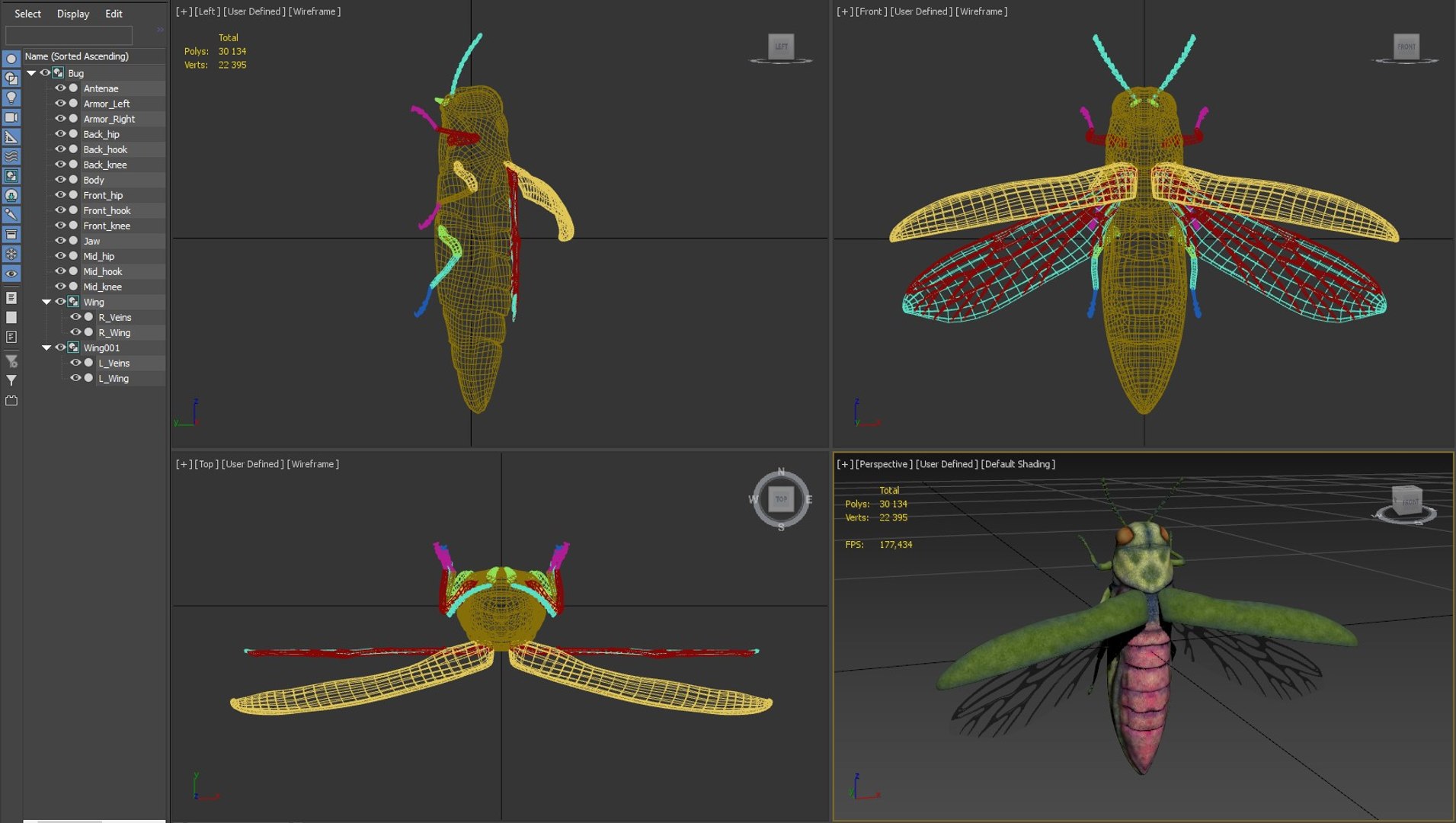The height and width of the screenshot is (823, 1456).
Task: Click the funnel filter icon in the sidebar
Action: (11, 380)
